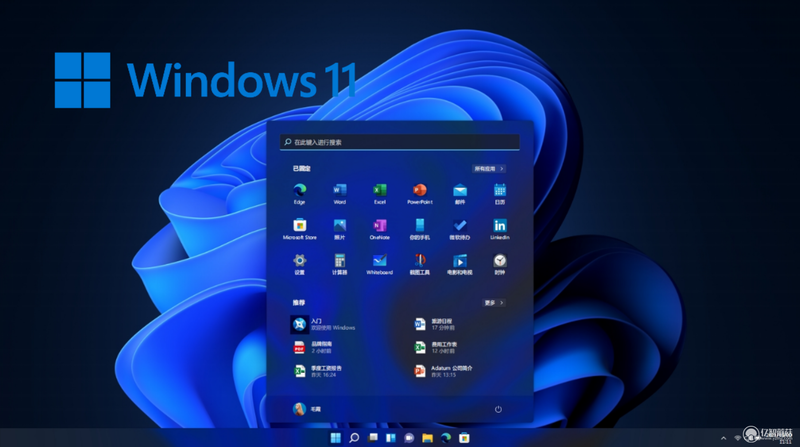Open the PDF file from 2 小时前
The width and height of the screenshot is (800, 447).
click(x=313, y=347)
